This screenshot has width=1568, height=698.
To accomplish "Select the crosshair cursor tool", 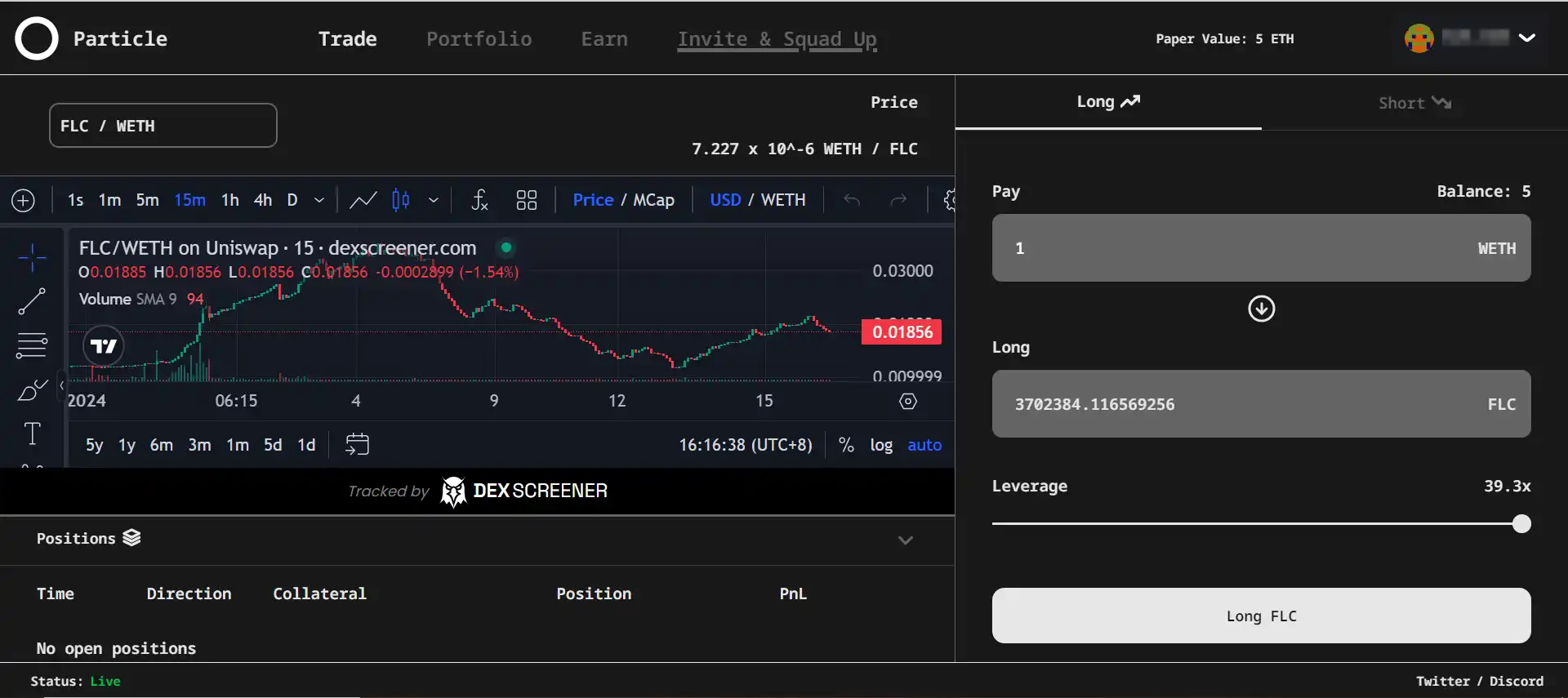I will (33, 258).
